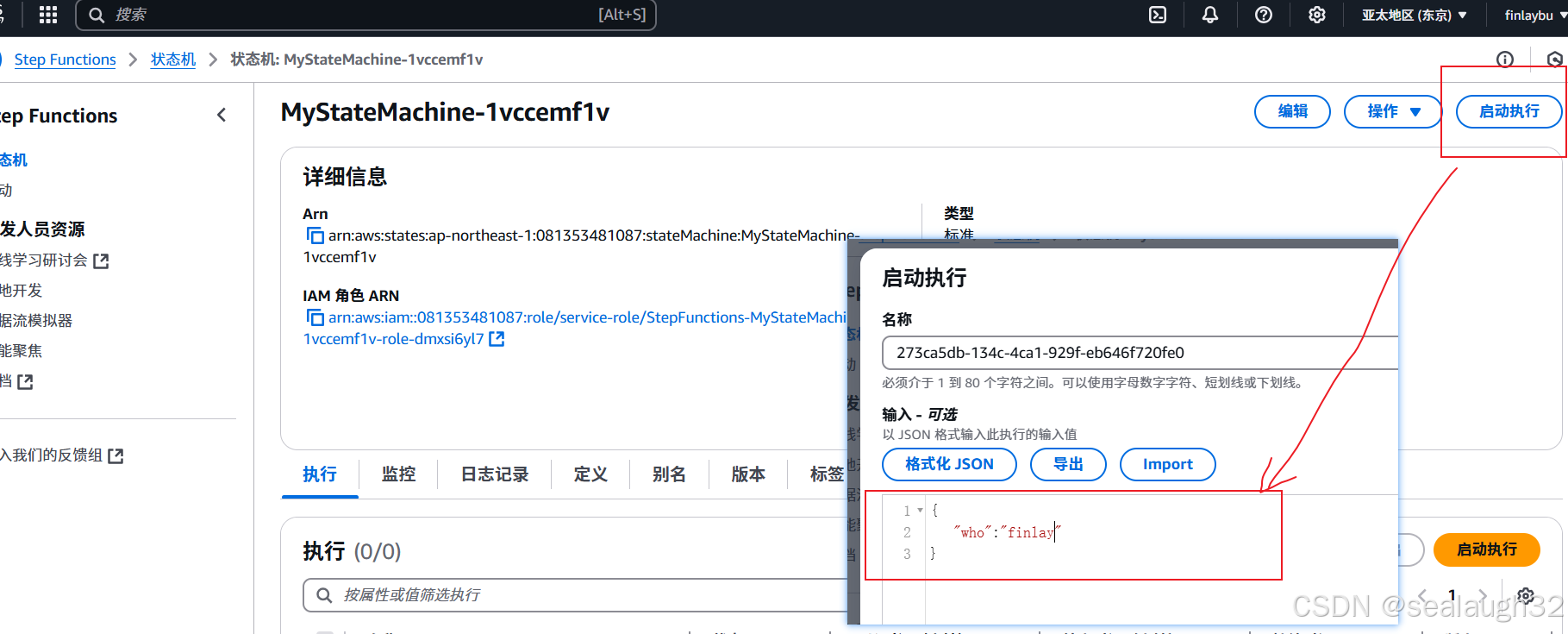The height and width of the screenshot is (634, 1568).
Task: Open the 状态机 breadcrumb link
Action: (x=173, y=60)
